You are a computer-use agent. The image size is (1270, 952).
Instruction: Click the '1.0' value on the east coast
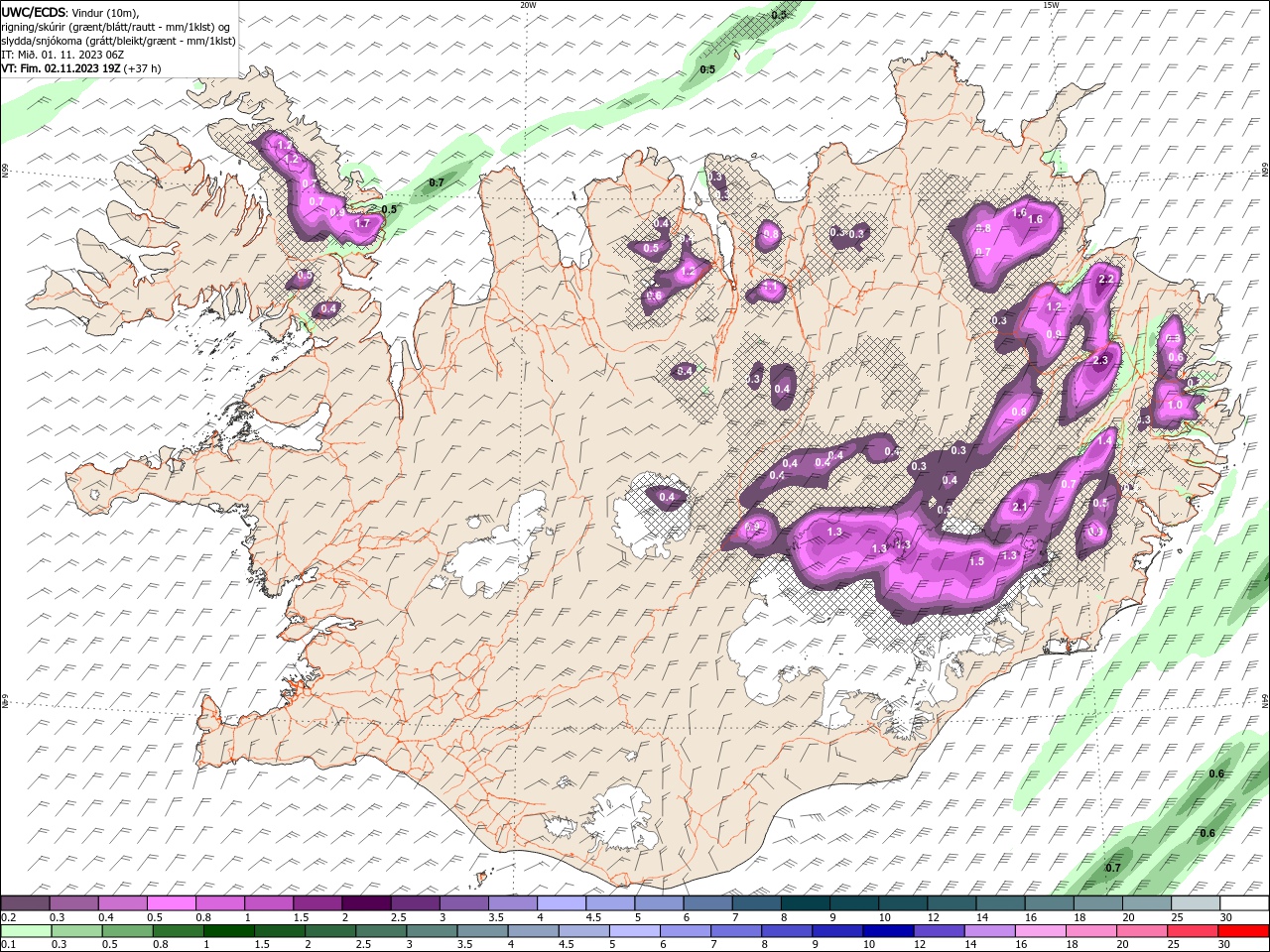pos(1176,406)
